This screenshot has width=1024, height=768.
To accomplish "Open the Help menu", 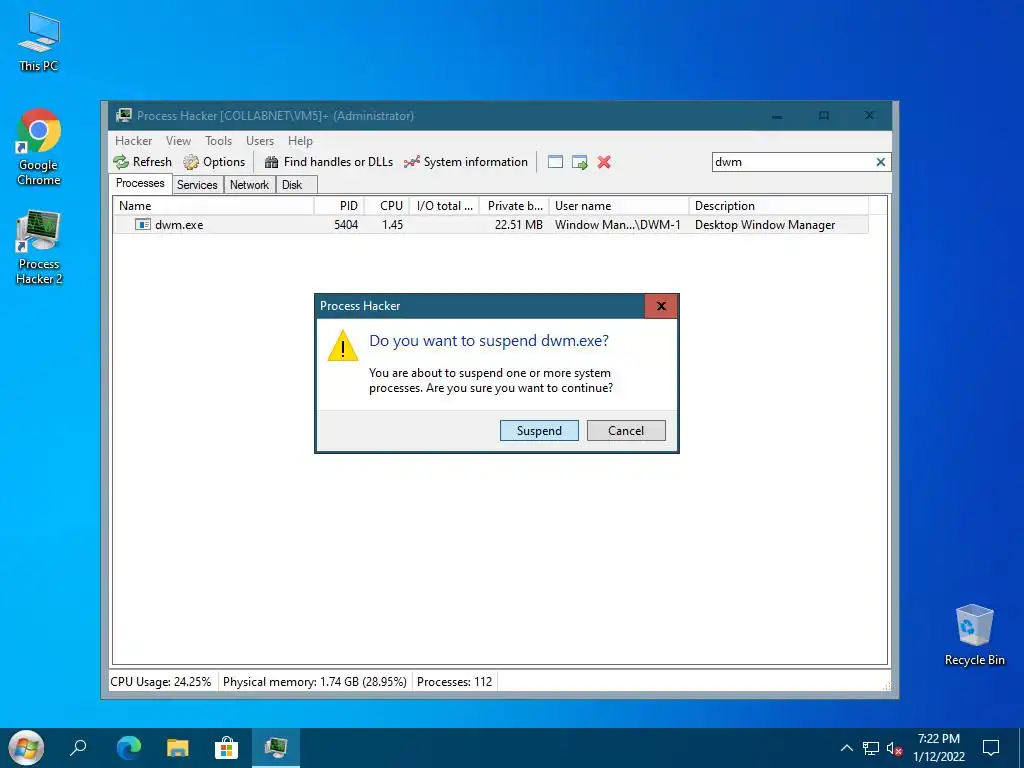I will click(x=300, y=141).
